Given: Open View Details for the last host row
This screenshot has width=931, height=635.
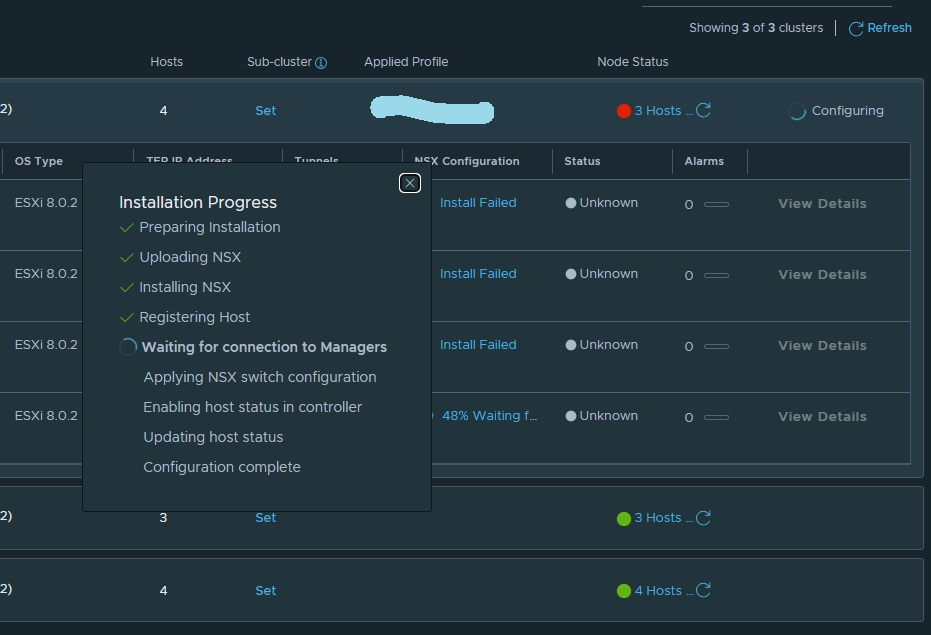Looking at the screenshot, I should (x=822, y=417).
